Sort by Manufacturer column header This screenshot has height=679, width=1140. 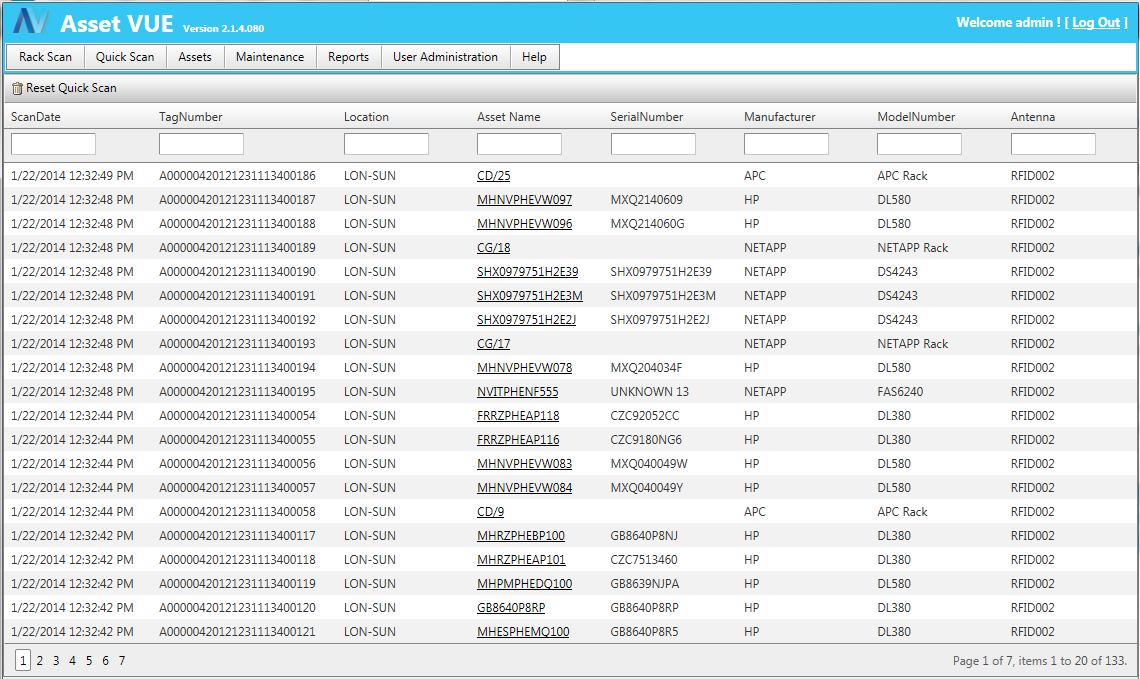[779, 116]
